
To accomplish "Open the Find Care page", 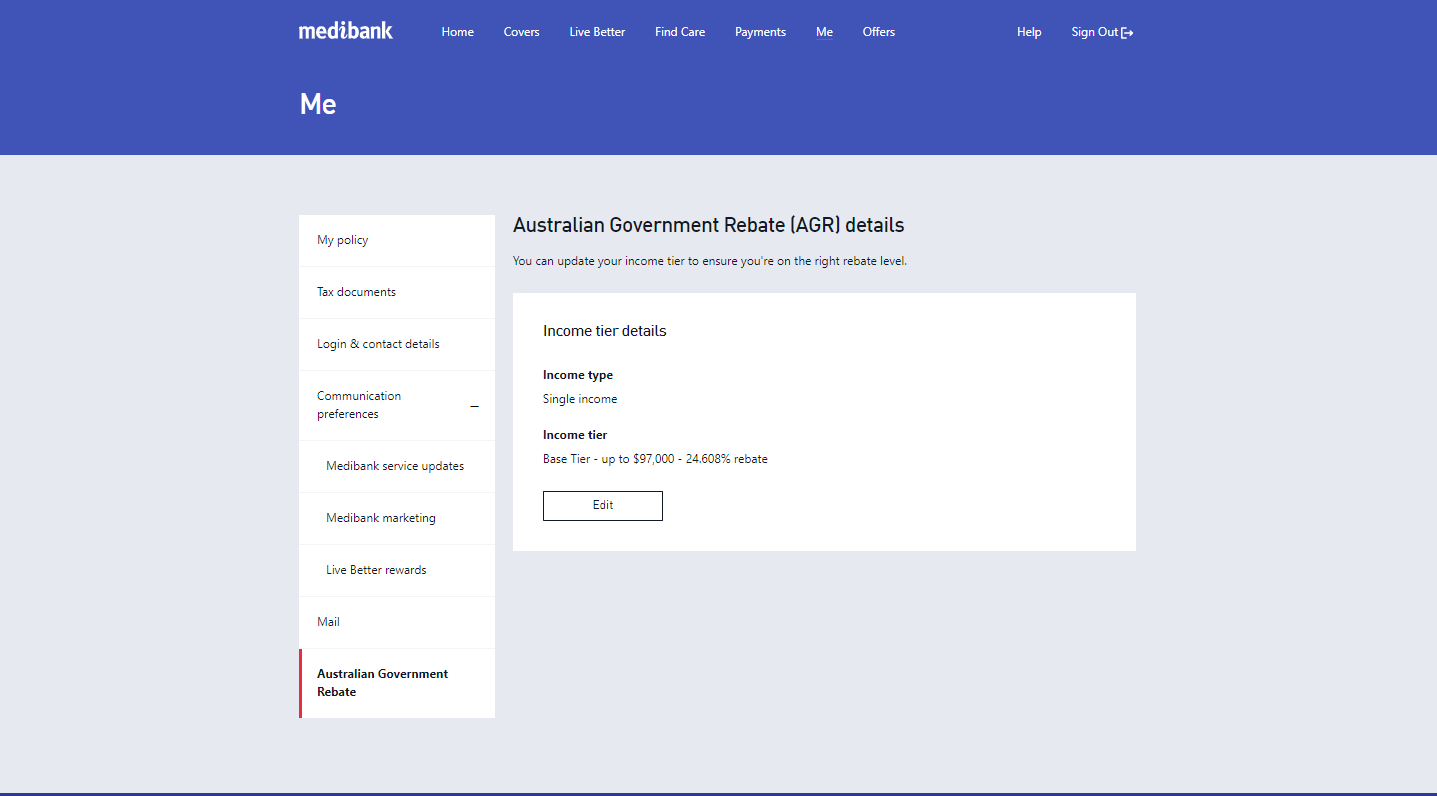I will pyautogui.click(x=680, y=32).
